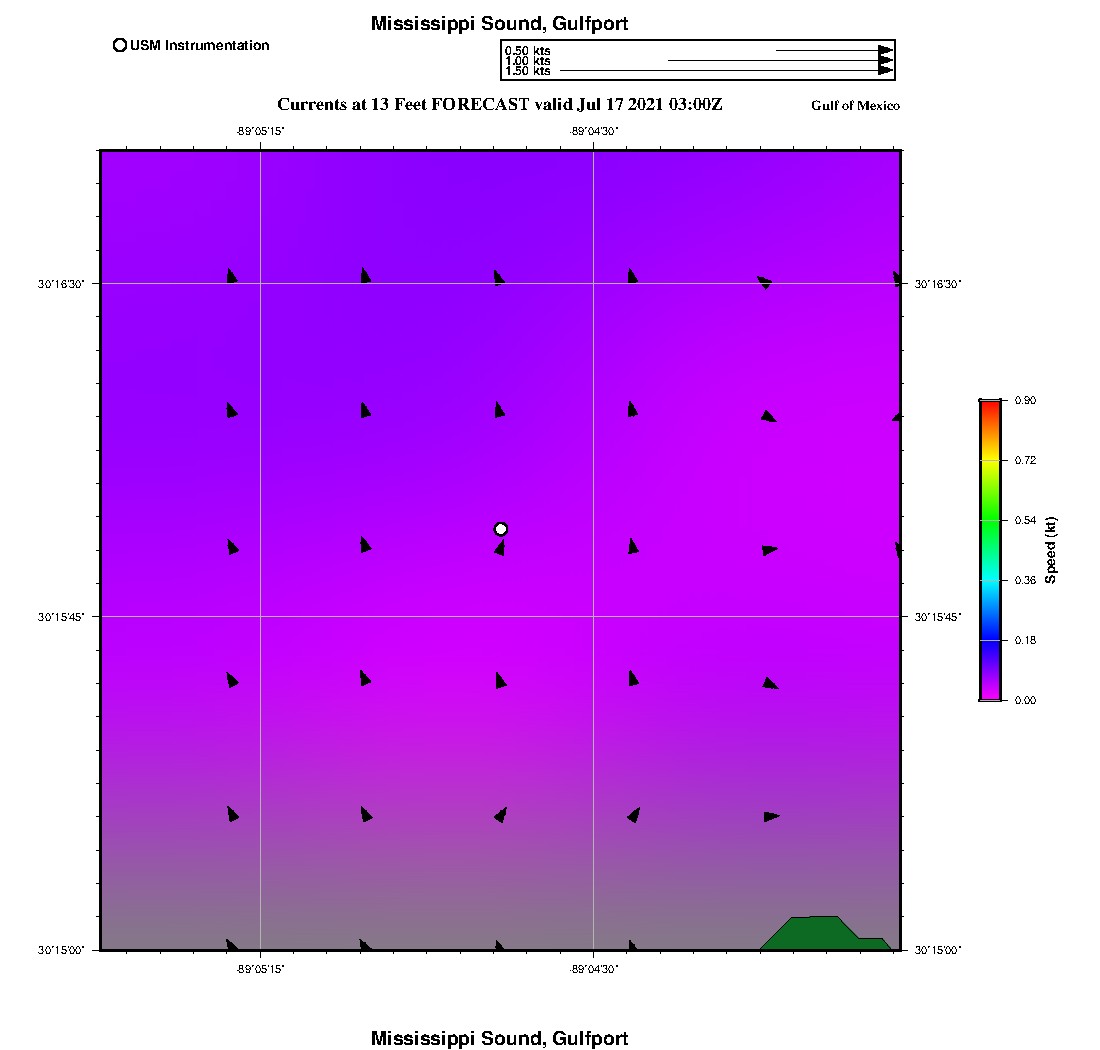Click the 1.00 kts scale label

click(x=527, y=61)
